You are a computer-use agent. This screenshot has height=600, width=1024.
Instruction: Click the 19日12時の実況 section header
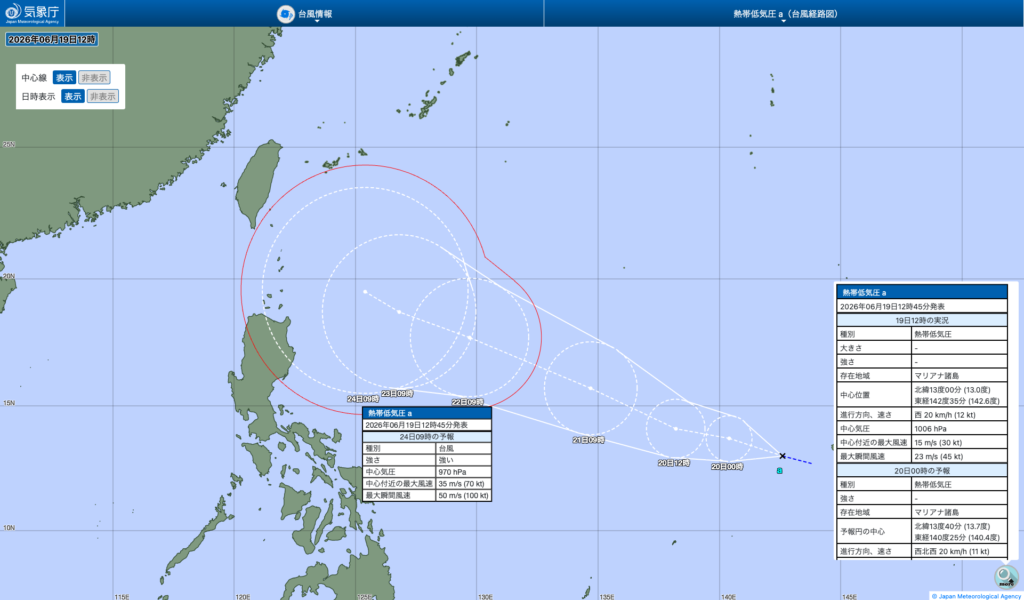coord(922,321)
